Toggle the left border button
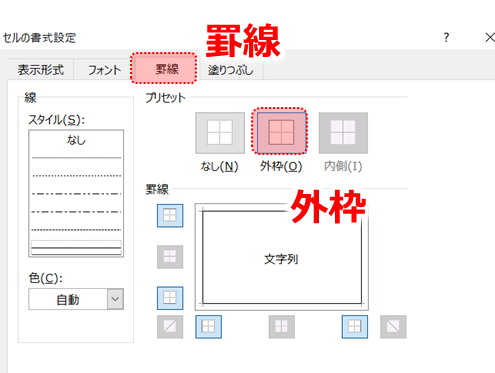This screenshot has height=373, width=495. point(208,327)
